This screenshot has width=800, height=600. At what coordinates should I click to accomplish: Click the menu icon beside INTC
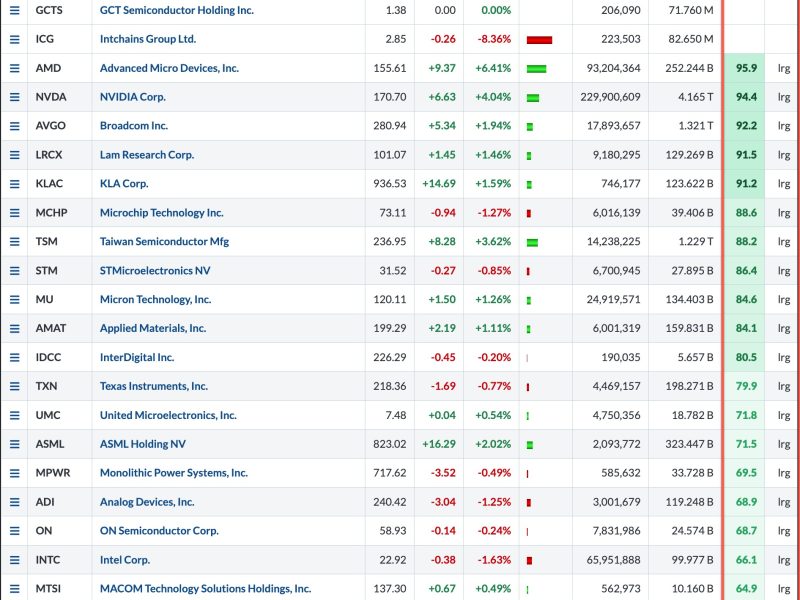(x=14, y=560)
